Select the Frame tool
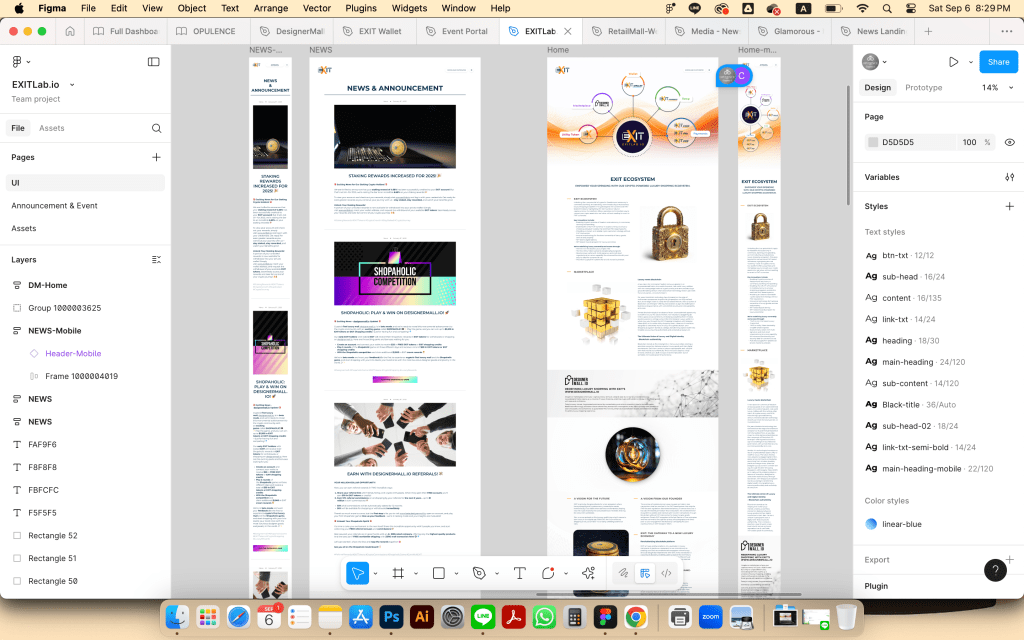This screenshot has width=1024, height=640. point(397,573)
